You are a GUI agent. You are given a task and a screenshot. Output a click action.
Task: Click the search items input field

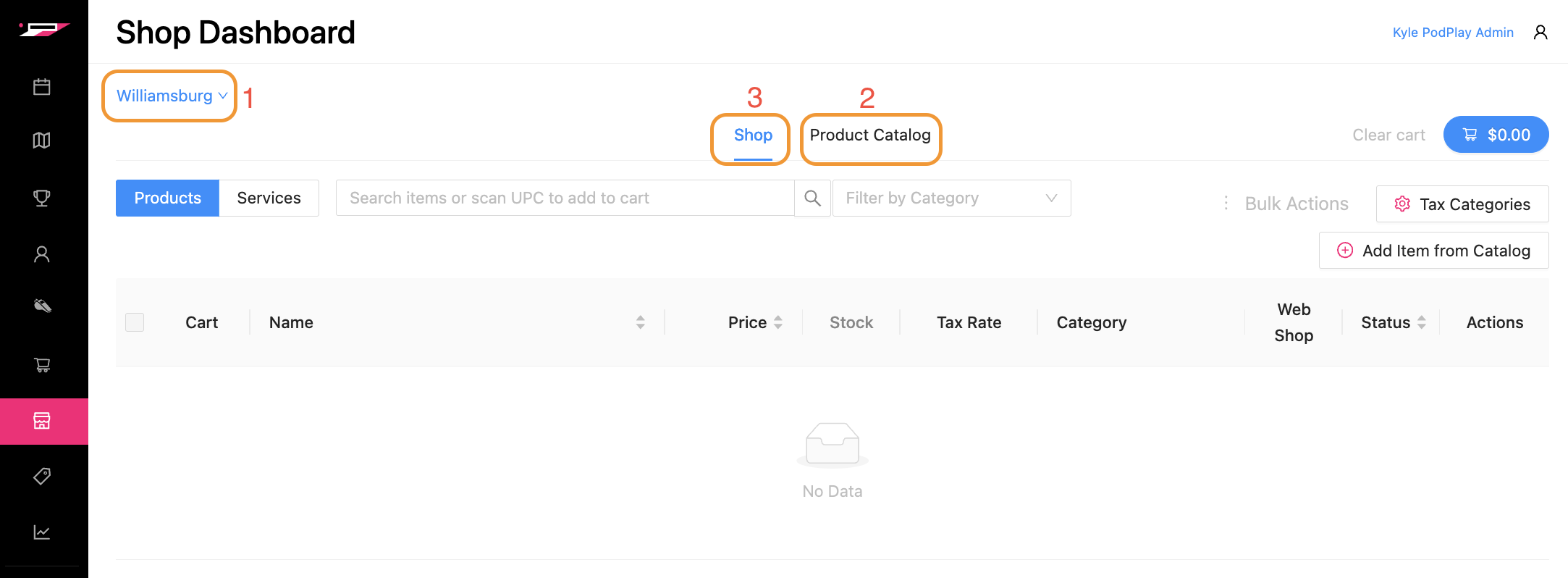click(565, 198)
